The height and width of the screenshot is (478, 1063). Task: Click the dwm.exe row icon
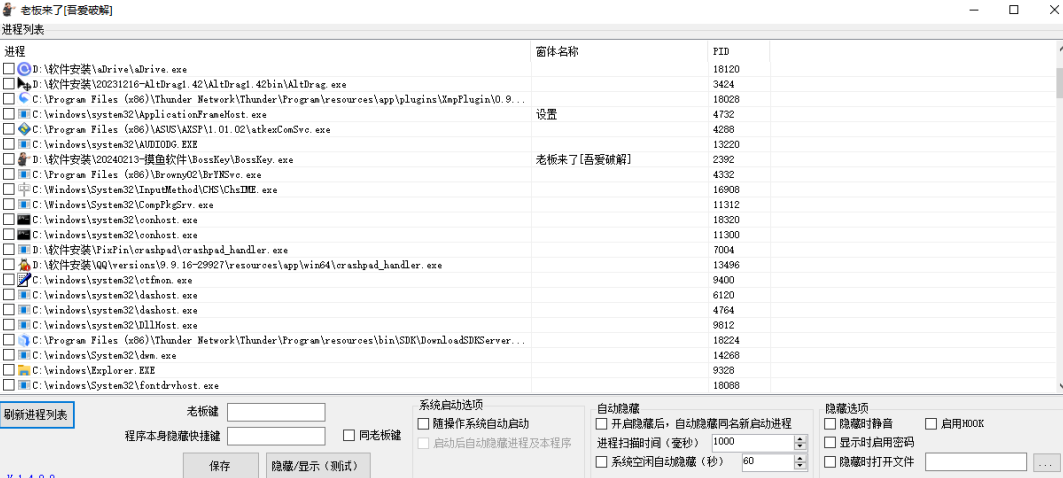pyautogui.click(x=24, y=355)
